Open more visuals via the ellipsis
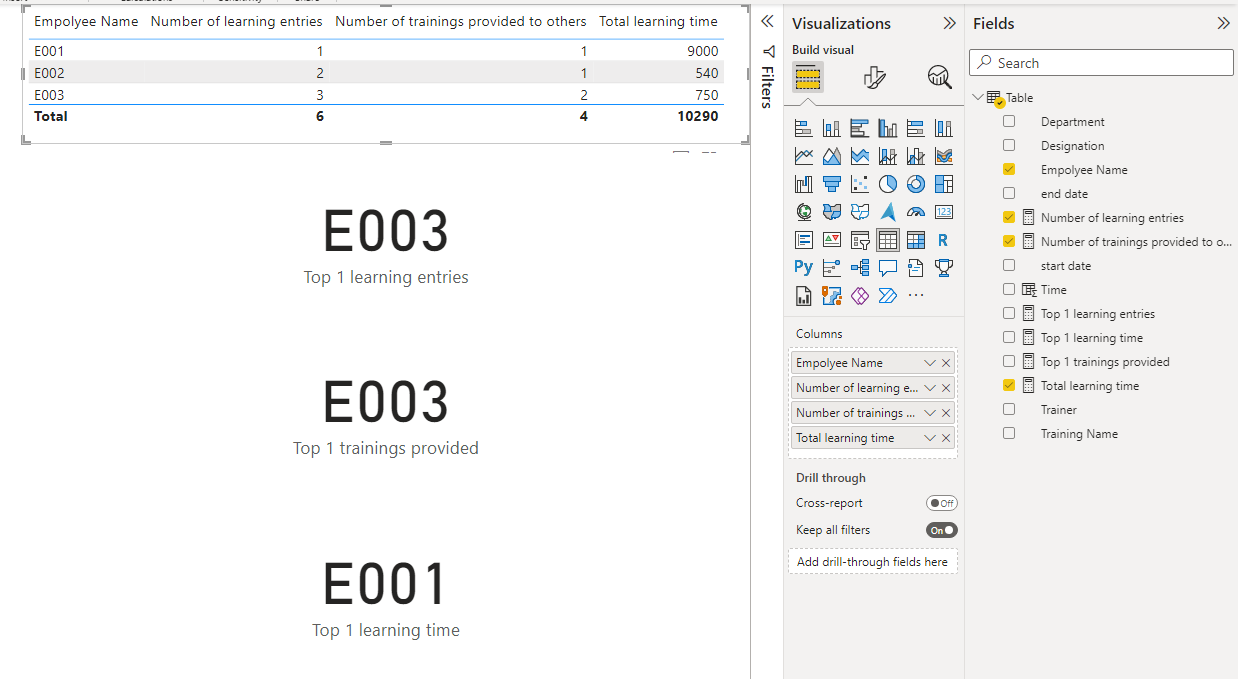This screenshot has width=1238, height=679. pos(915,296)
